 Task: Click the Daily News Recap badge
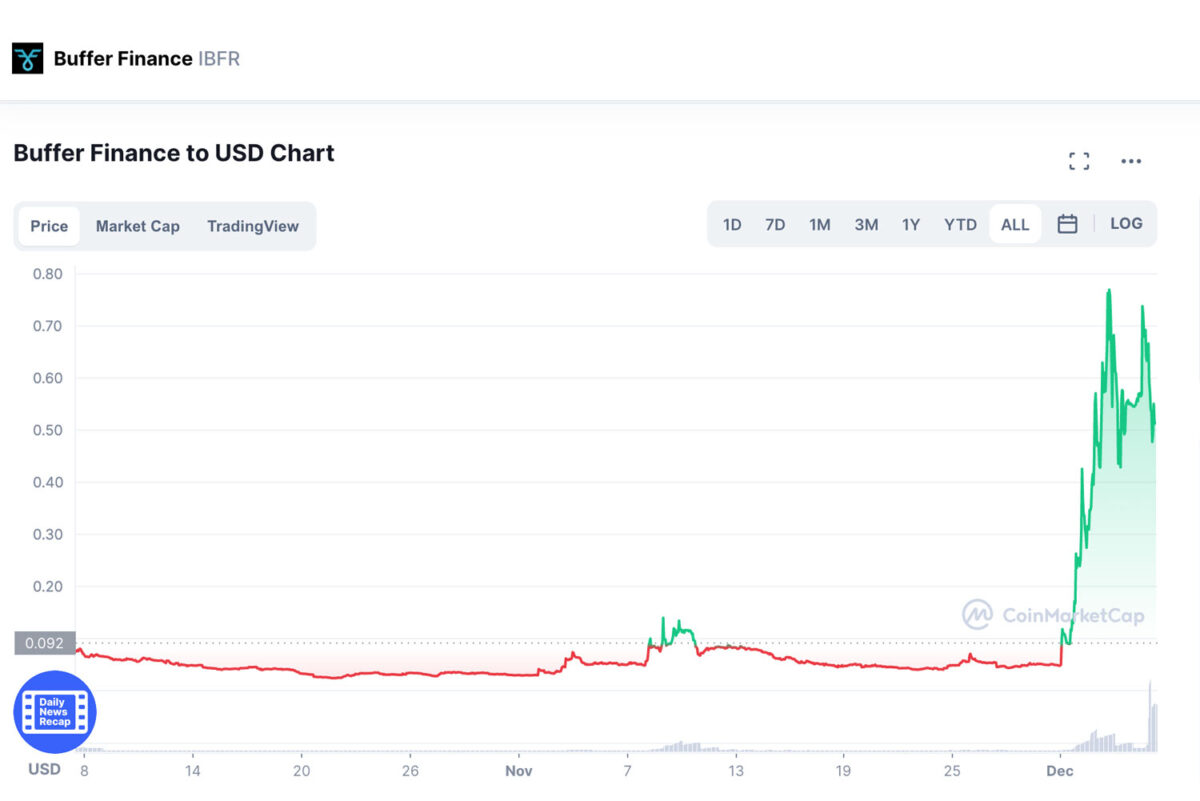point(54,712)
